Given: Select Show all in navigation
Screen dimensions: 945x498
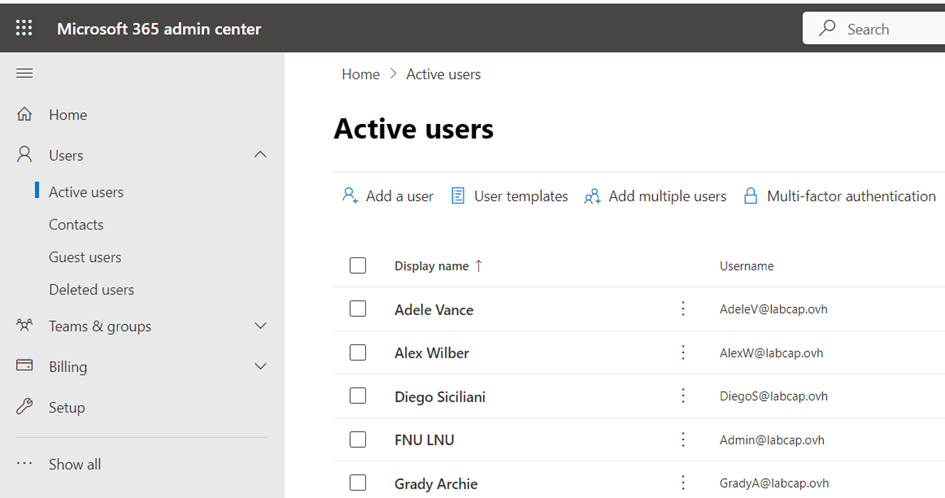Looking at the screenshot, I should coord(75,464).
